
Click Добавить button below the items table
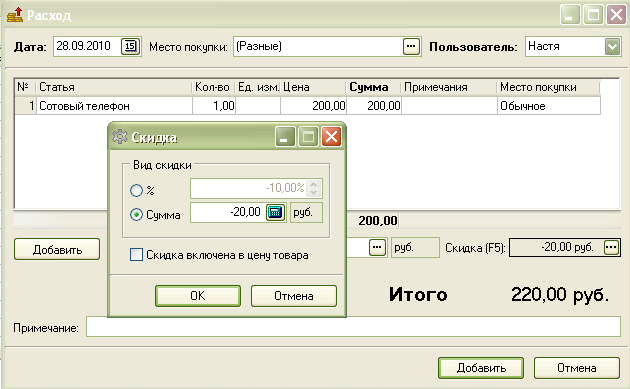pos(57,249)
